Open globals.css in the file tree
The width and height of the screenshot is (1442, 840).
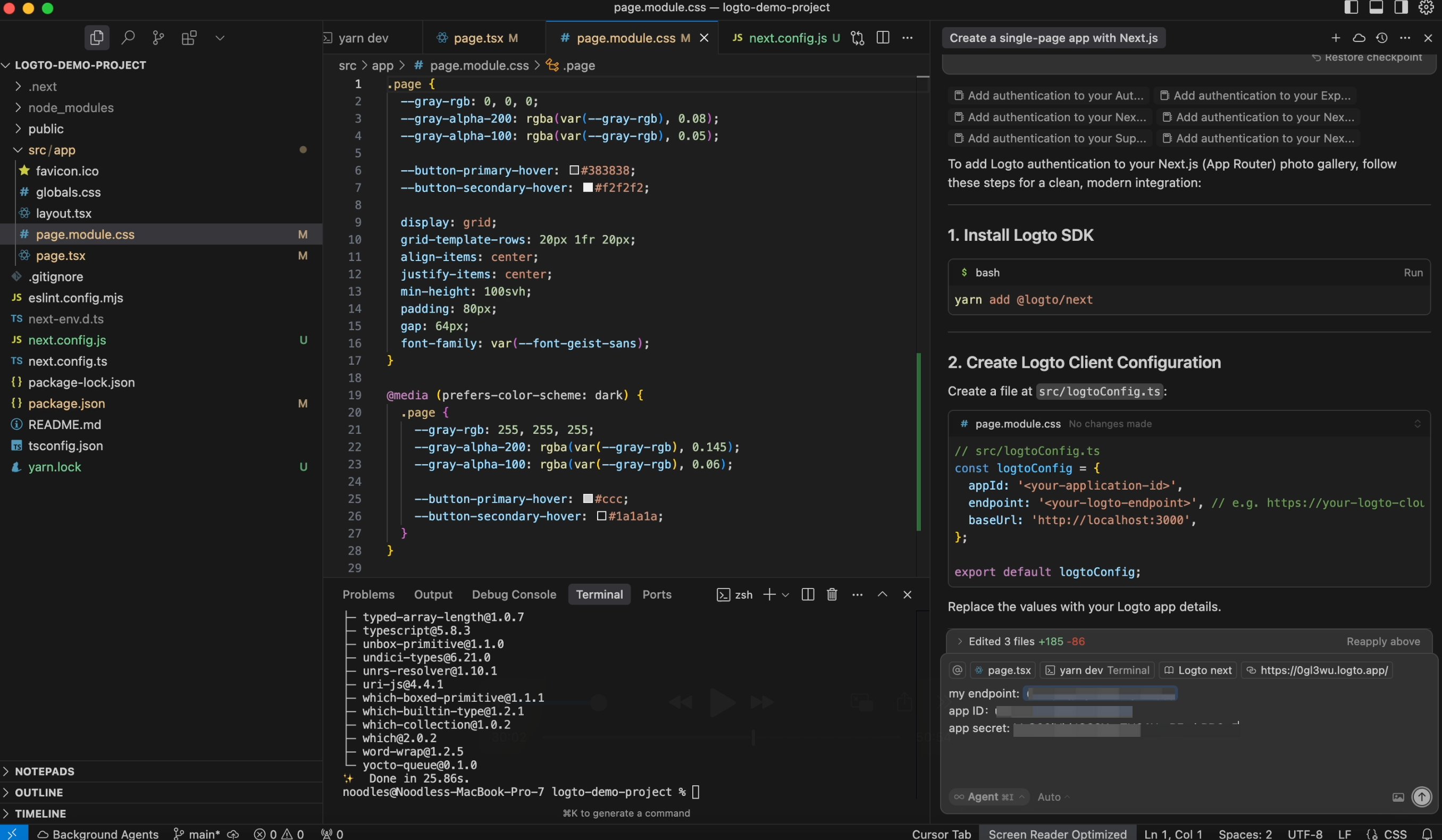pos(68,192)
